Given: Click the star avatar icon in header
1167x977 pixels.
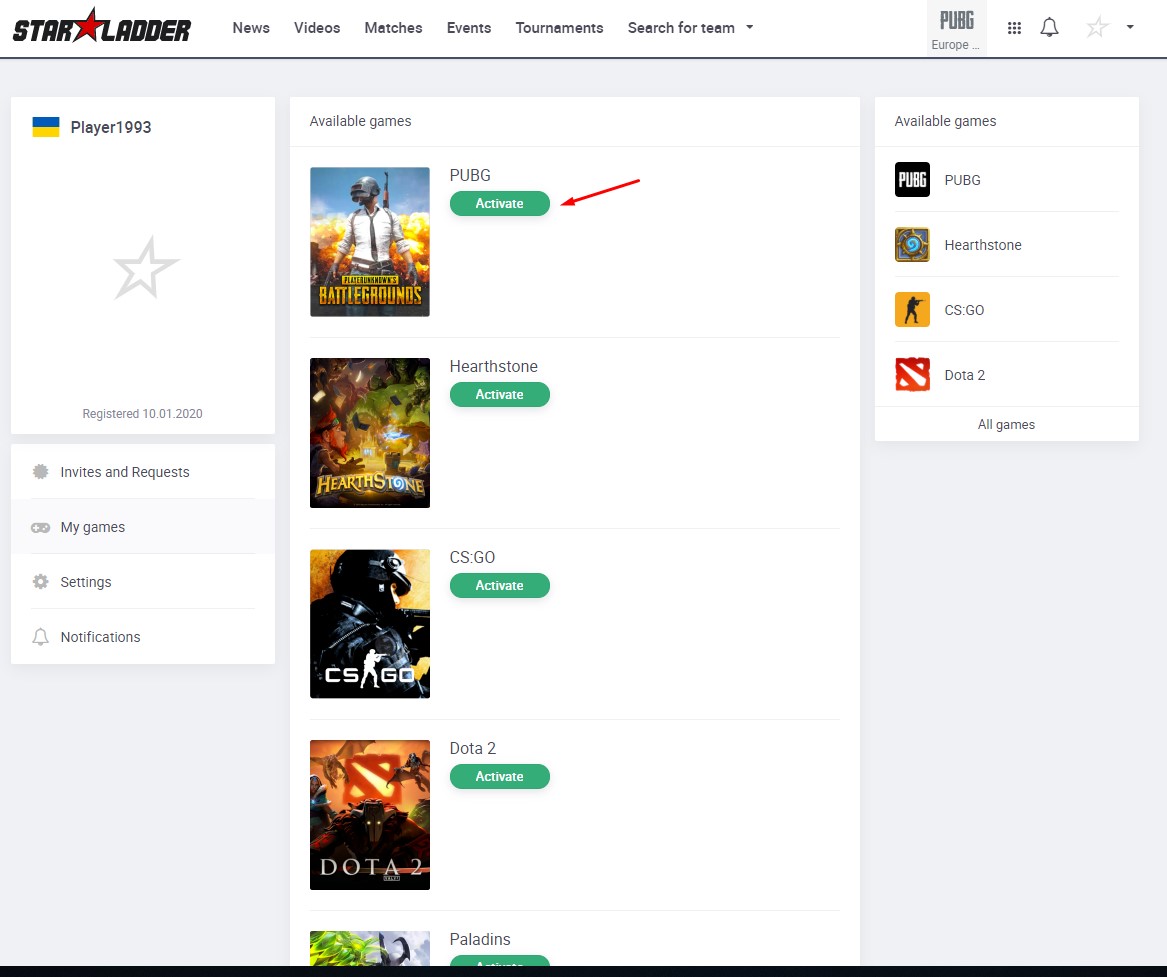Looking at the screenshot, I should point(1097,28).
